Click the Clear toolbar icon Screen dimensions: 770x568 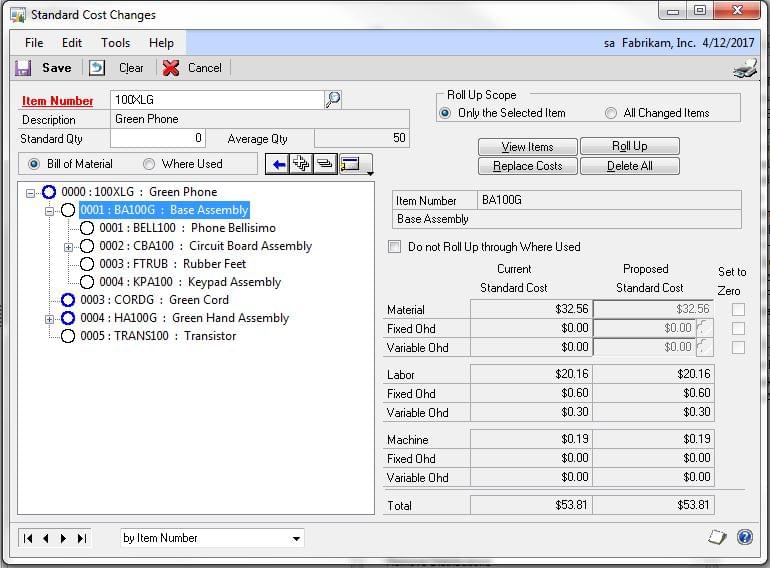tap(97, 68)
